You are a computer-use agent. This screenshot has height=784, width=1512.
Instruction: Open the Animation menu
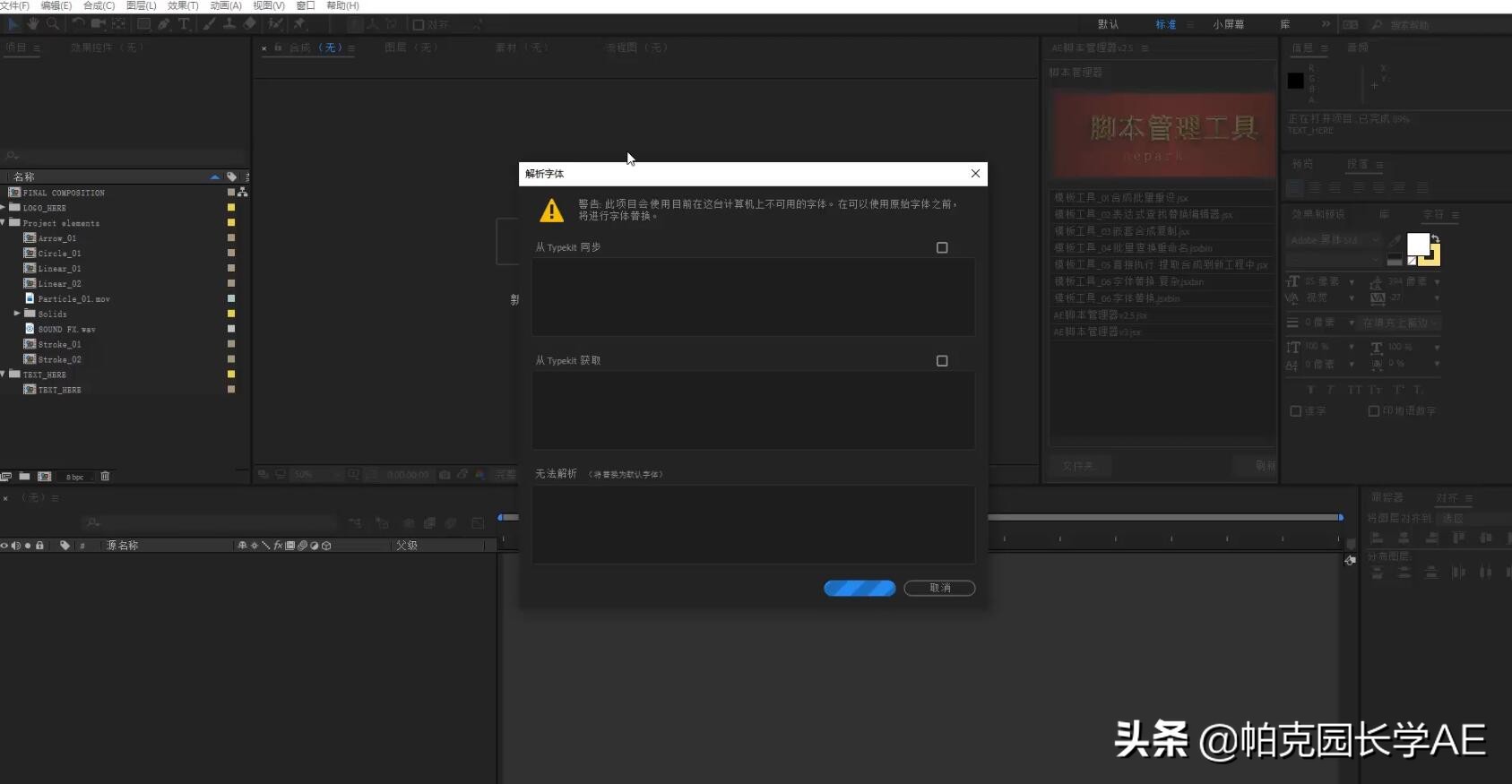click(226, 5)
